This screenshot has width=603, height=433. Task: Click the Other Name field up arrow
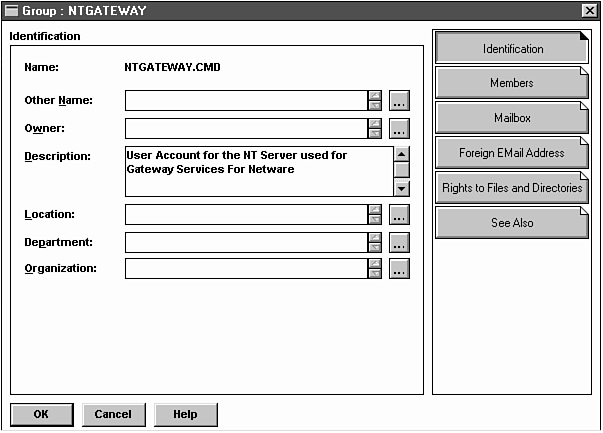tap(375, 96)
